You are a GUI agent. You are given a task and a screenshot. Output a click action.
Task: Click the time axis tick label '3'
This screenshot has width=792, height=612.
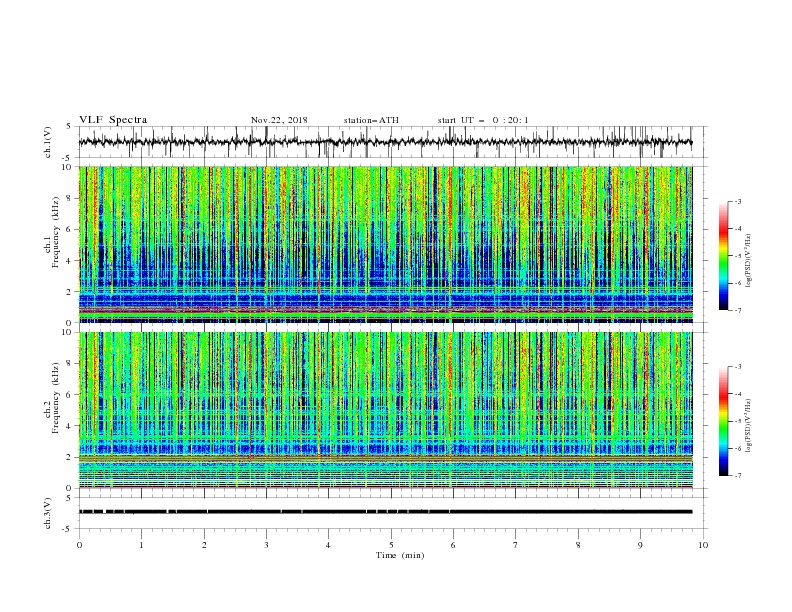pos(266,545)
